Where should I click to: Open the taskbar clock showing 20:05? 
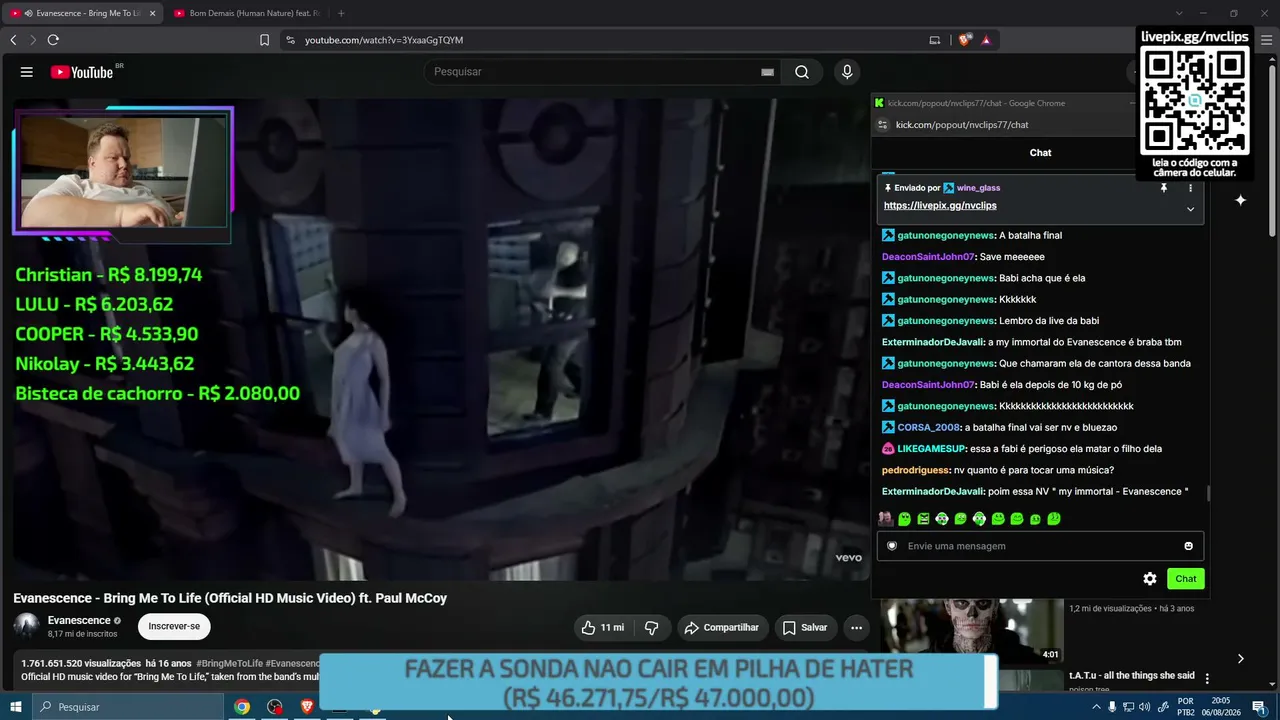(1222, 707)
